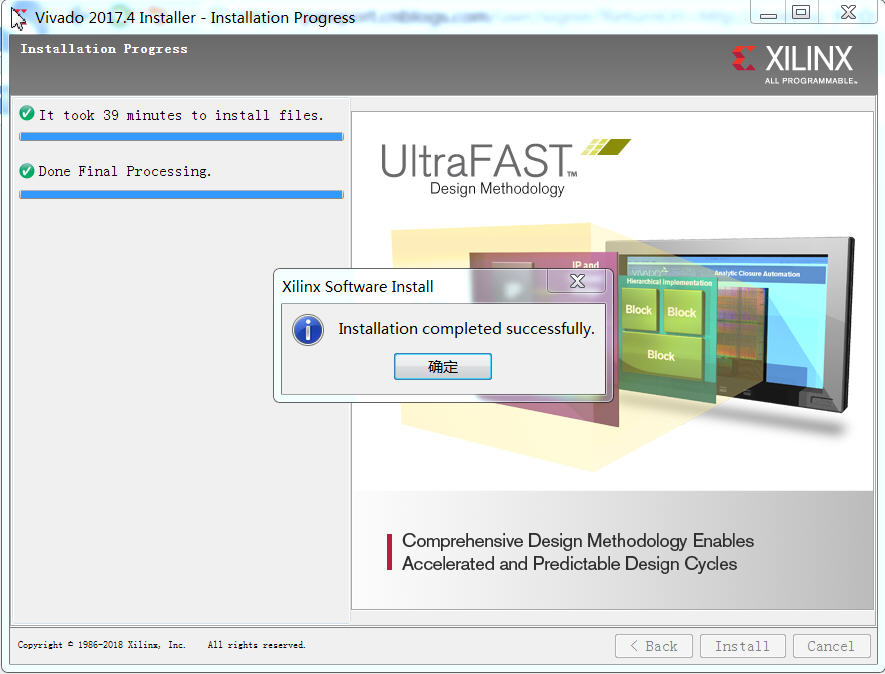Close the Vivado installer window

tap(848, 12)
